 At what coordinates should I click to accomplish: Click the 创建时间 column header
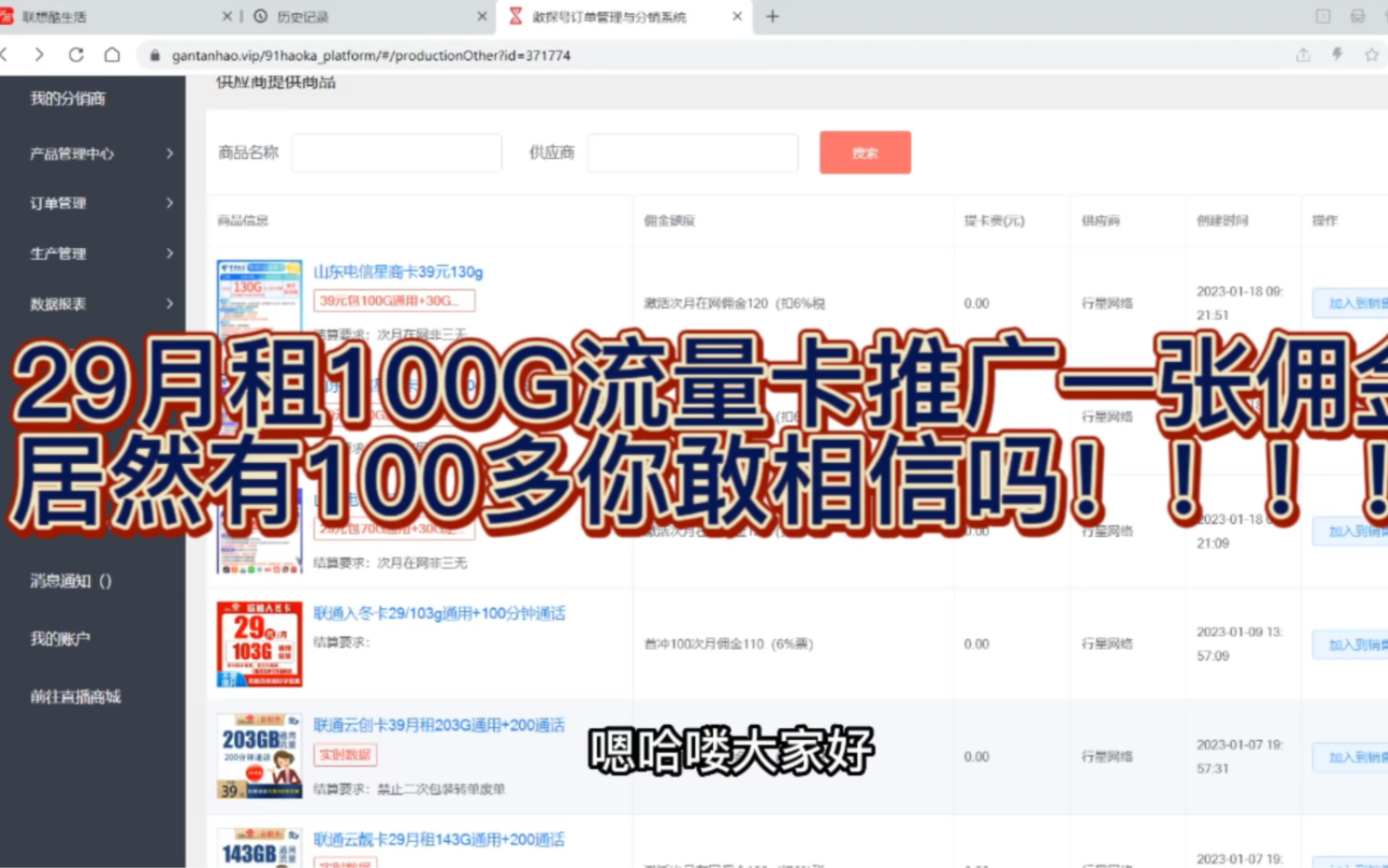coord(1222,221)
